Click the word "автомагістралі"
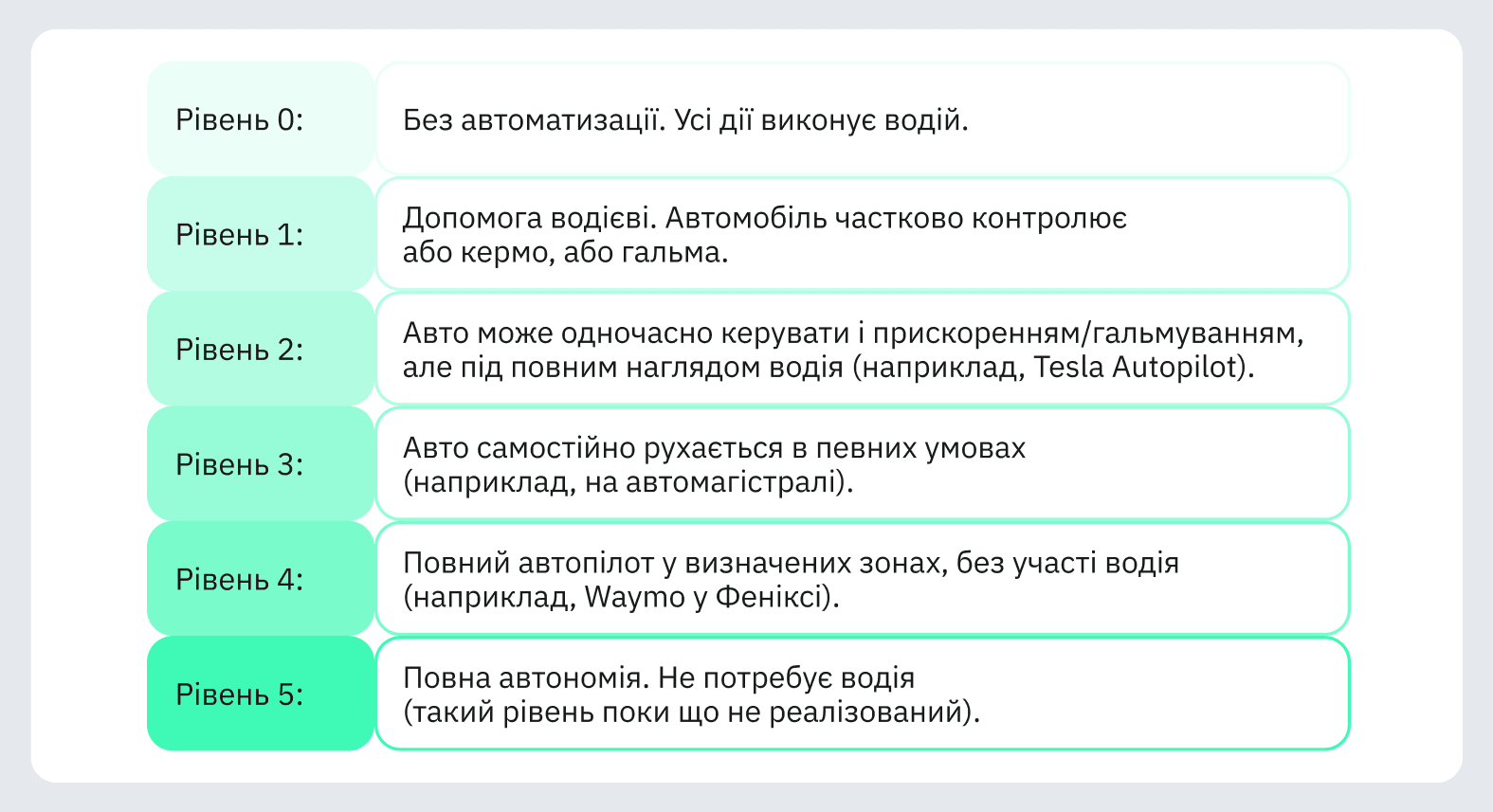Screen dimensions: 1493x812 tap(734, 482)
